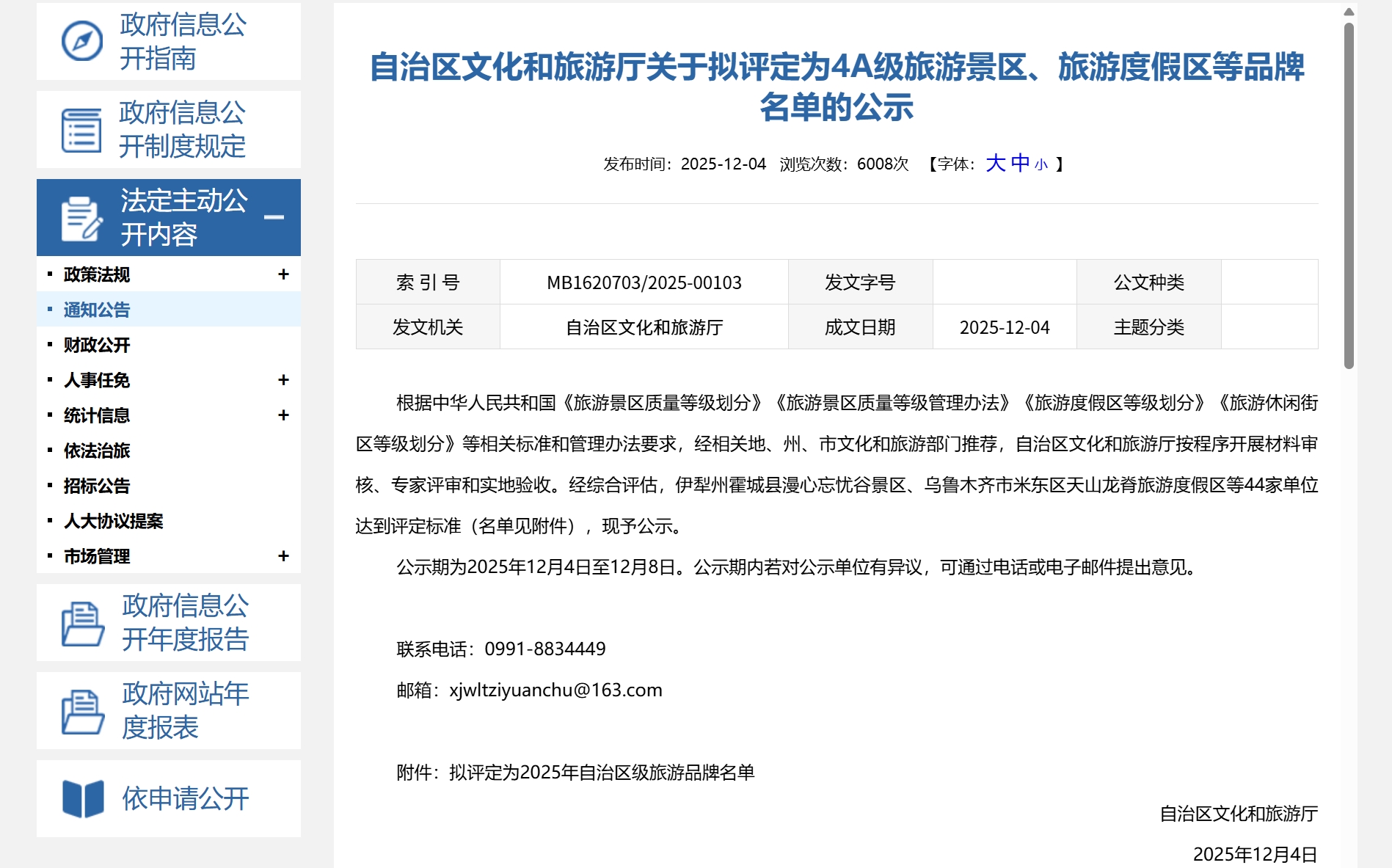Click the list icon for disclosure regulations
Image resolution: width=1392 pixels, height=868 pixels.
[81, 130]
